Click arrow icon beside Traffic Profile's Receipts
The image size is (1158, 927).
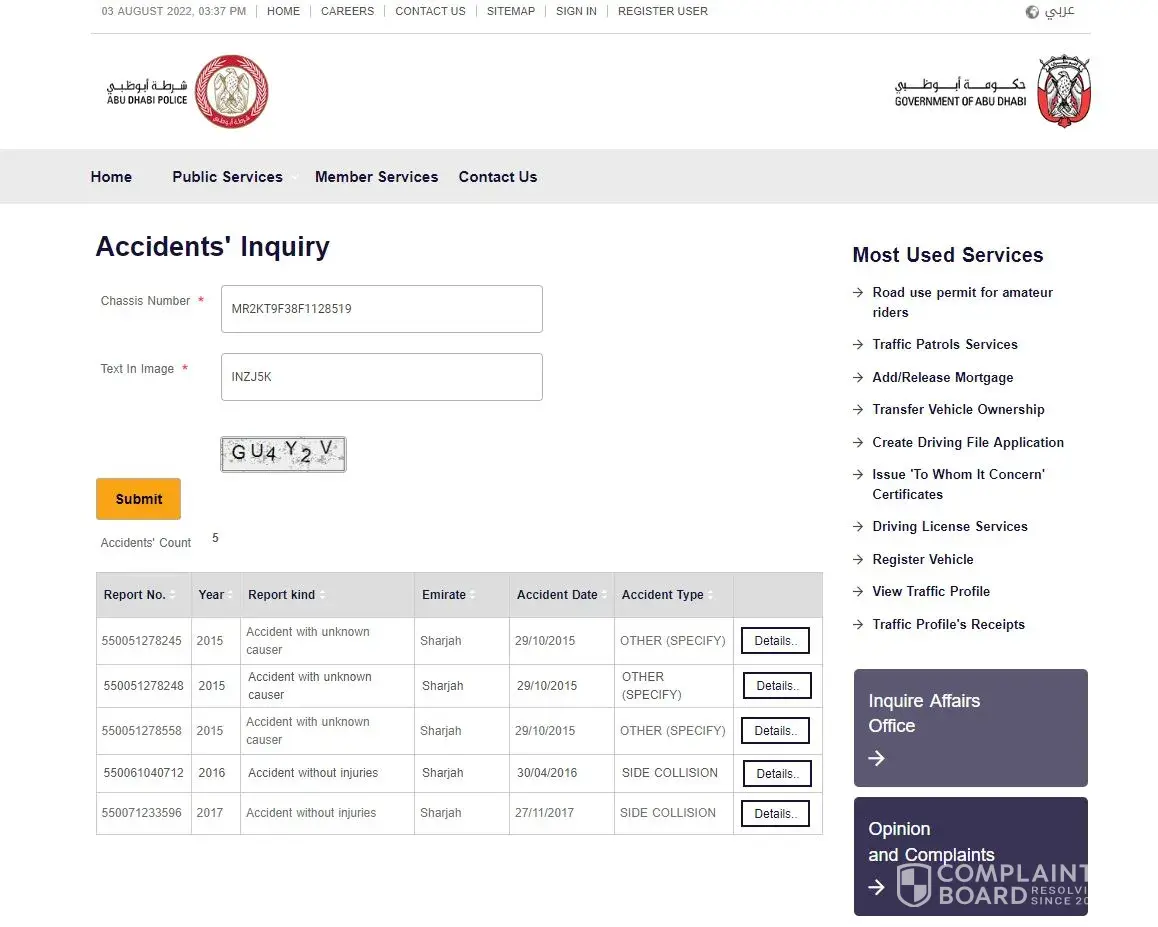[857, 624]
